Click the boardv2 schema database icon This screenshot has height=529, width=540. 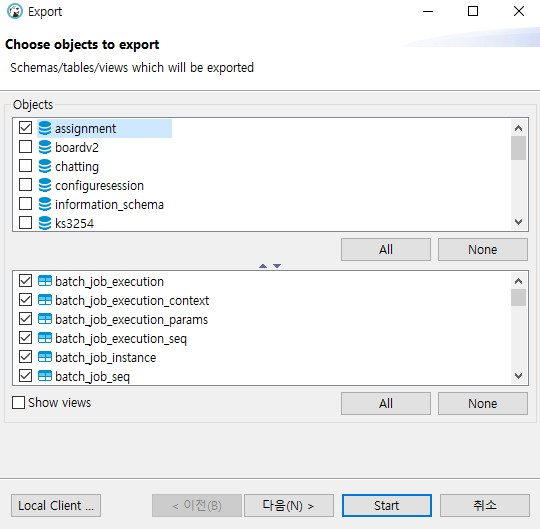pos(45,147)
